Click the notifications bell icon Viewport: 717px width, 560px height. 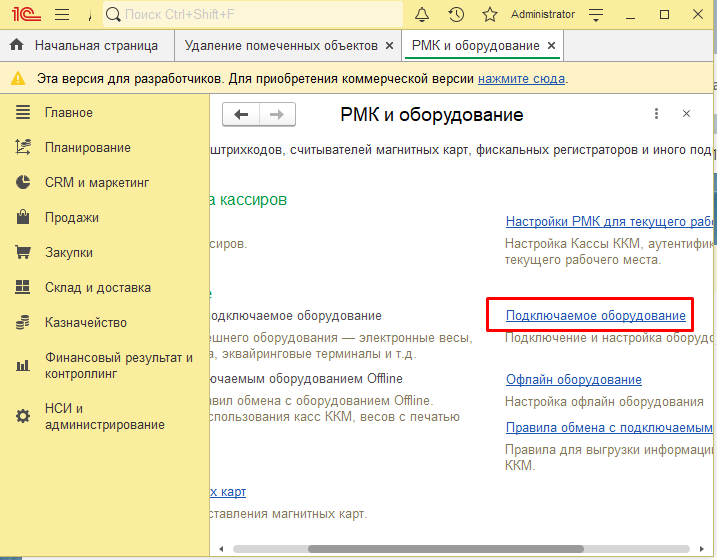click(422, 14)
